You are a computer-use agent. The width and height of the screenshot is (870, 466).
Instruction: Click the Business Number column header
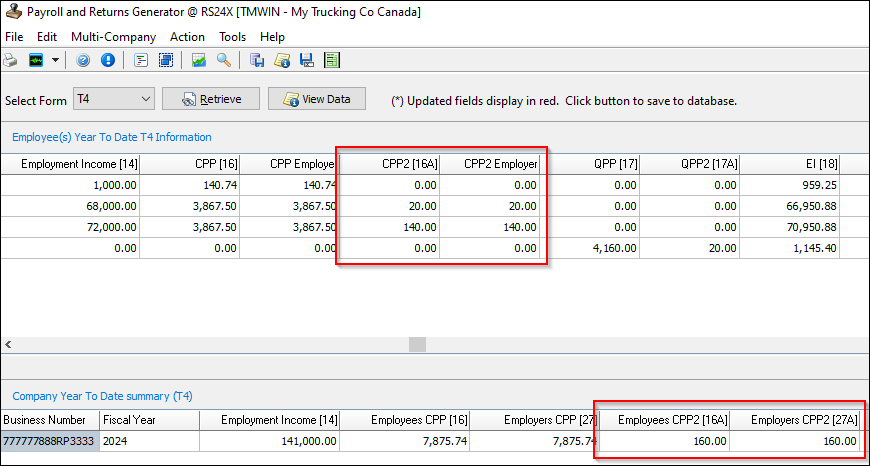pyautogui.click(x=50, y=420)
